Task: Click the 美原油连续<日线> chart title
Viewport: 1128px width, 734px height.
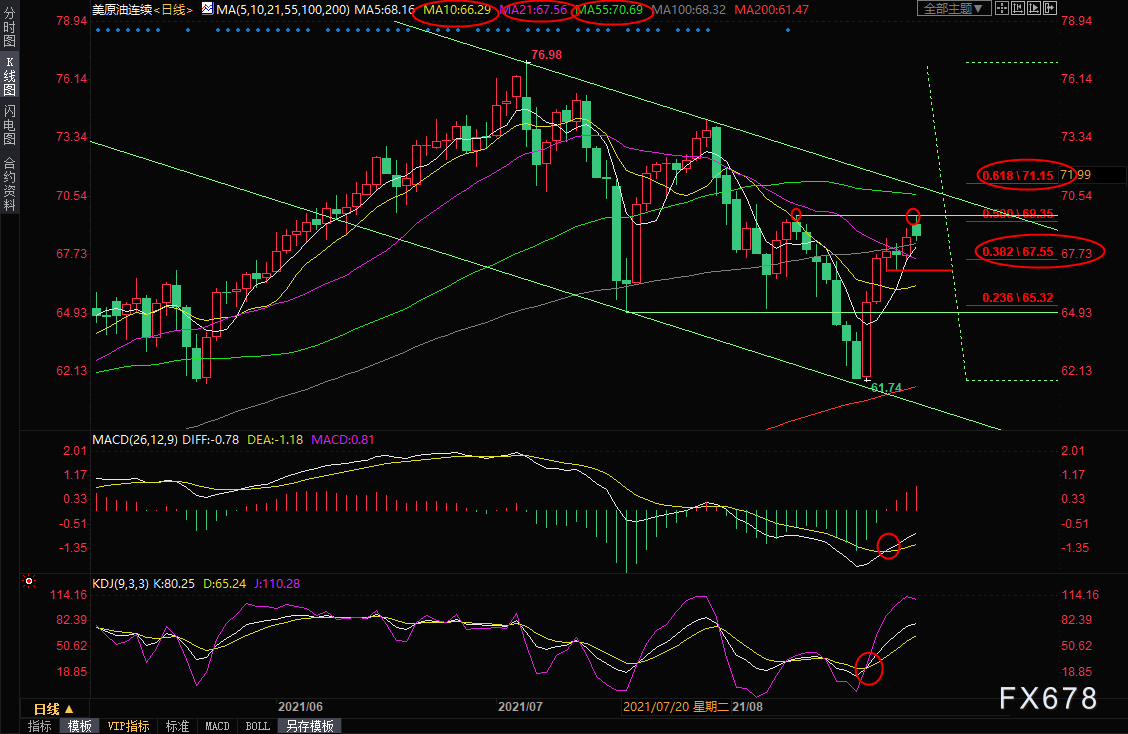Action: tap(142, 10)
